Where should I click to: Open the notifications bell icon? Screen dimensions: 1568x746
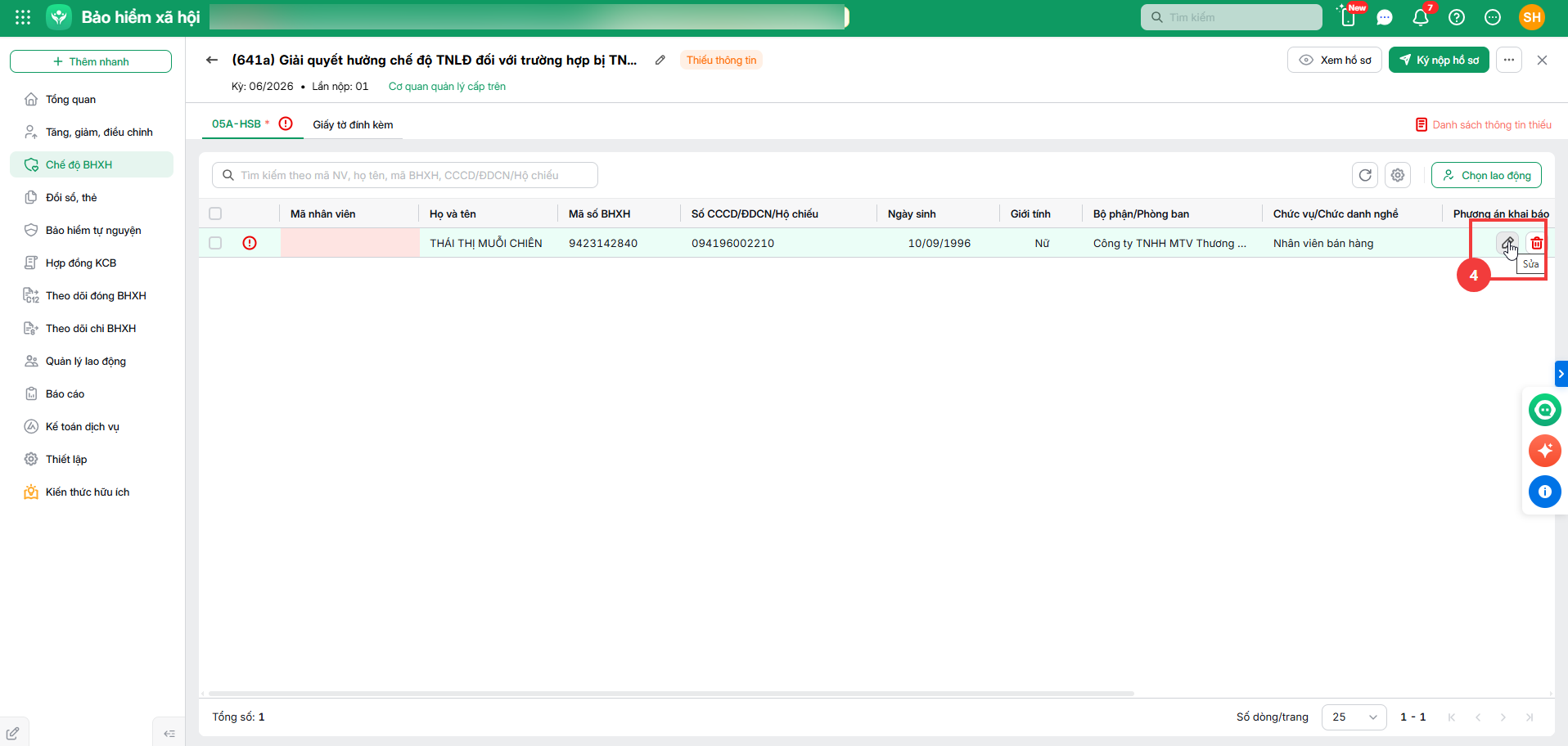tap(1421, 17)
